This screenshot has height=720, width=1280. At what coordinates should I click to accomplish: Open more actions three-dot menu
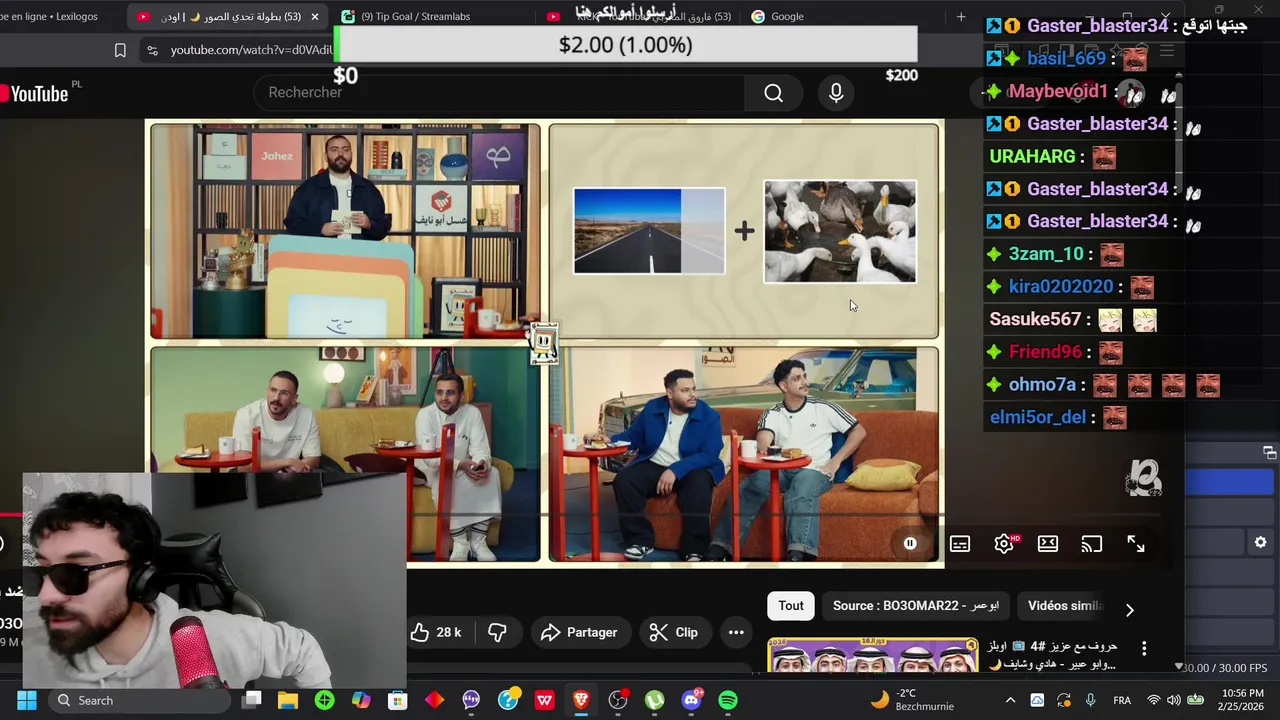[x=736, y=632]
